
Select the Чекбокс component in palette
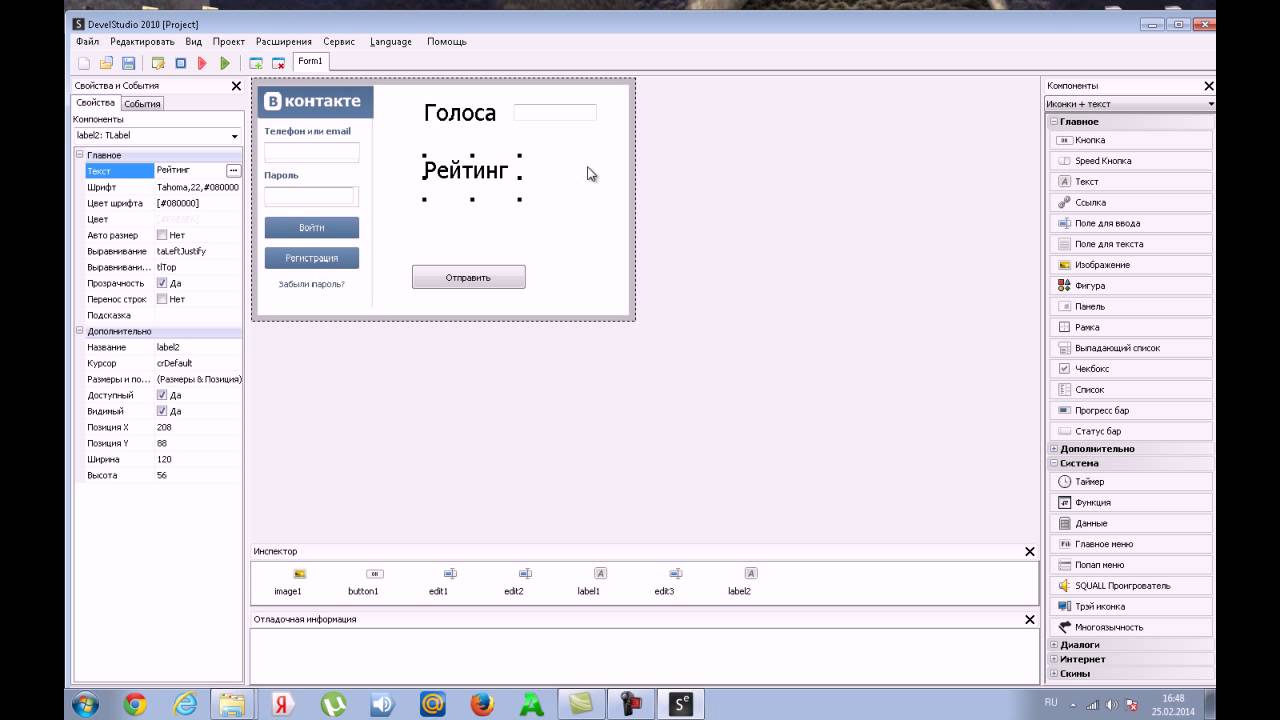click(x=1132, y=369)
